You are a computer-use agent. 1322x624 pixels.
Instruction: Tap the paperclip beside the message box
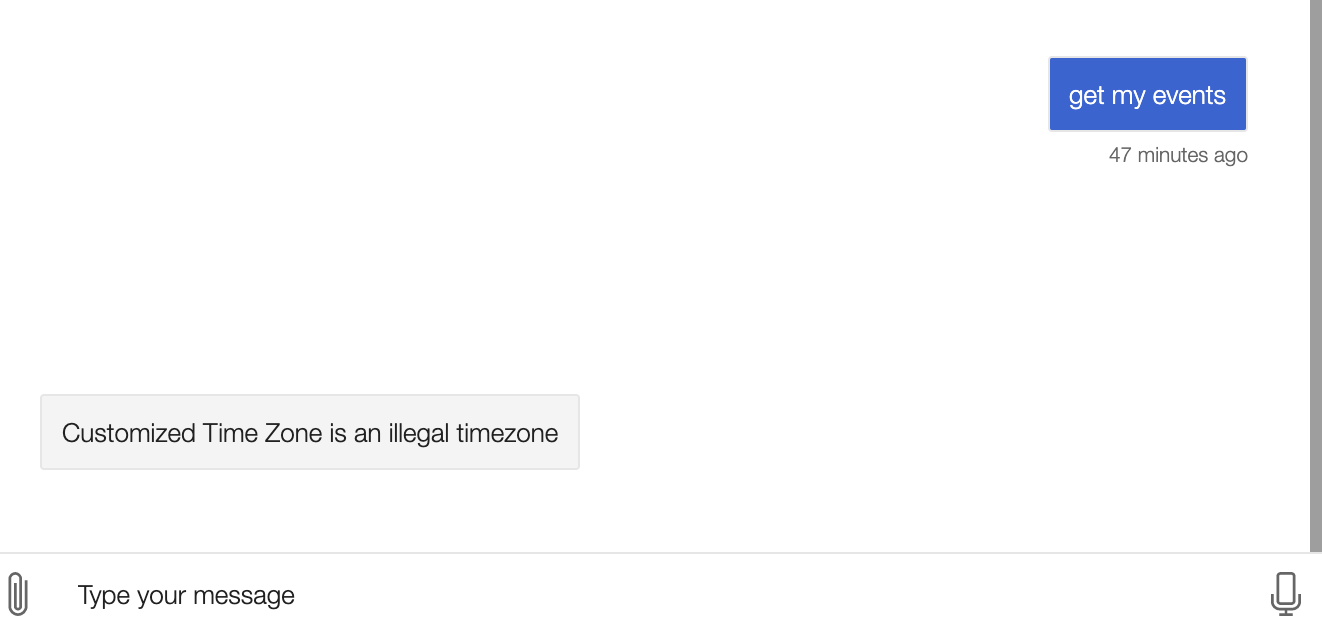click(x=20, y=592)
